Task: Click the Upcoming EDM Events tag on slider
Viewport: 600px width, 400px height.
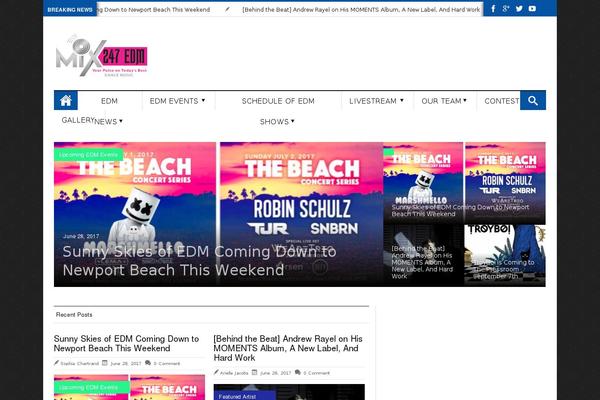Action: tap(88, 155)
